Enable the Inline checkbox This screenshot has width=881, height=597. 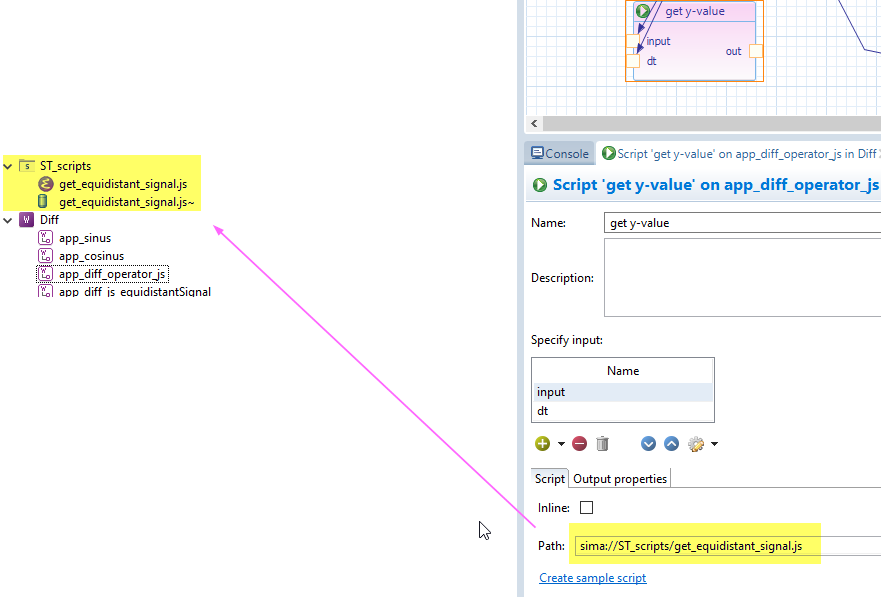[586, 508]
